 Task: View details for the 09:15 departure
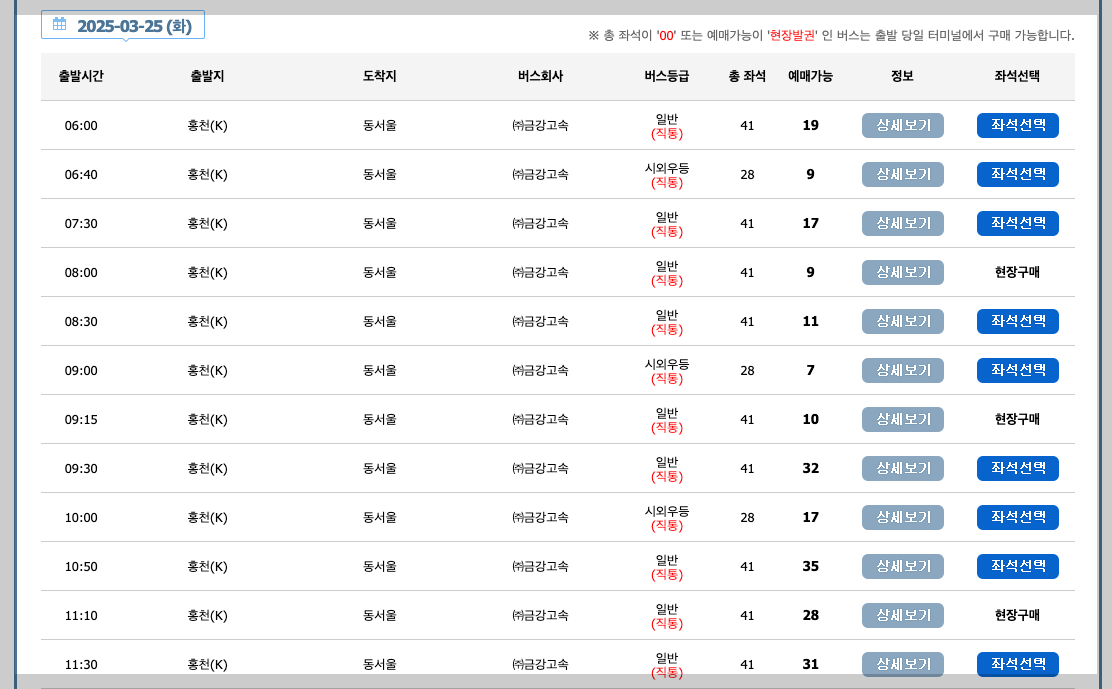902,419
